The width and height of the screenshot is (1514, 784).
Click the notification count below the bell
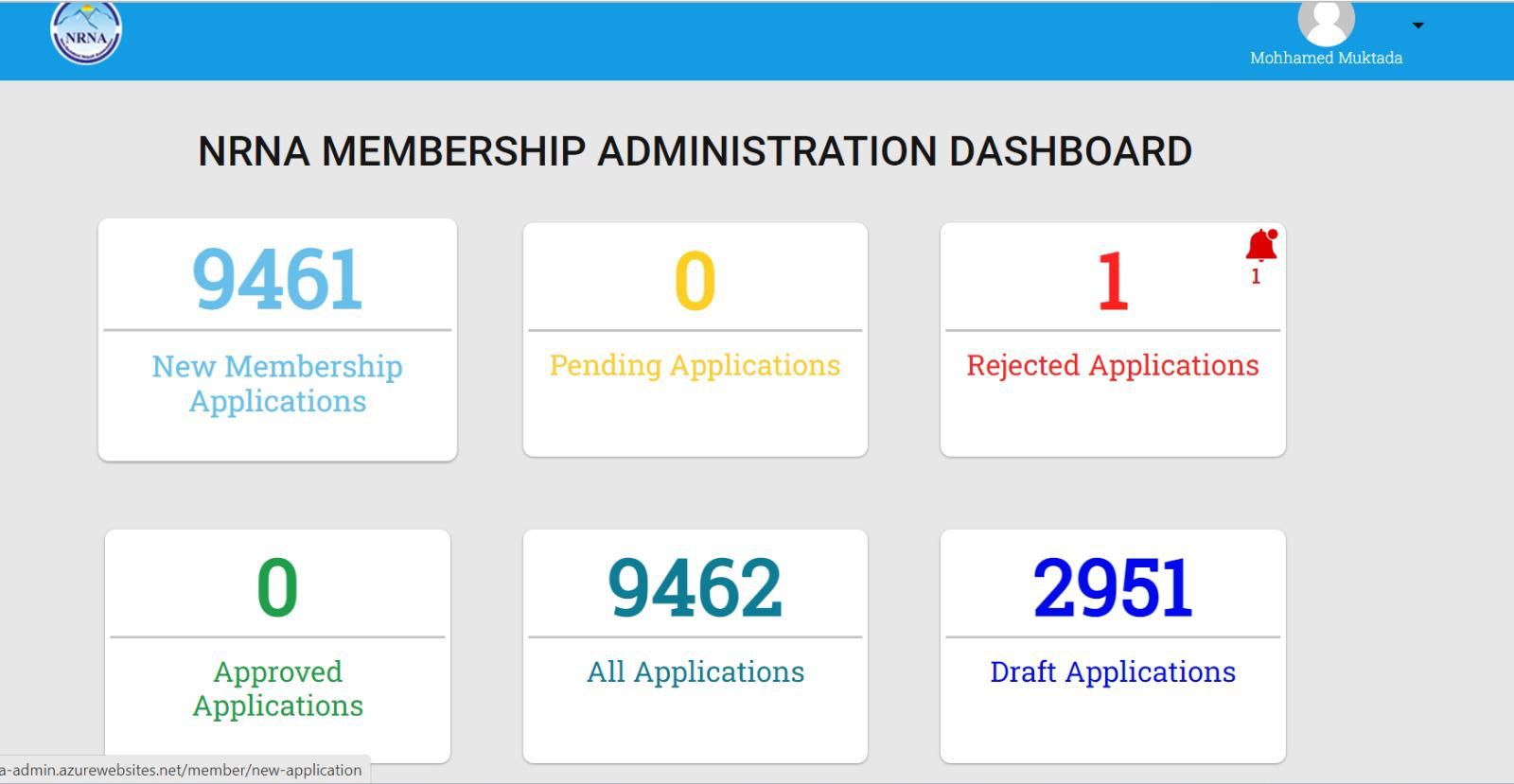click(1256, 277)
